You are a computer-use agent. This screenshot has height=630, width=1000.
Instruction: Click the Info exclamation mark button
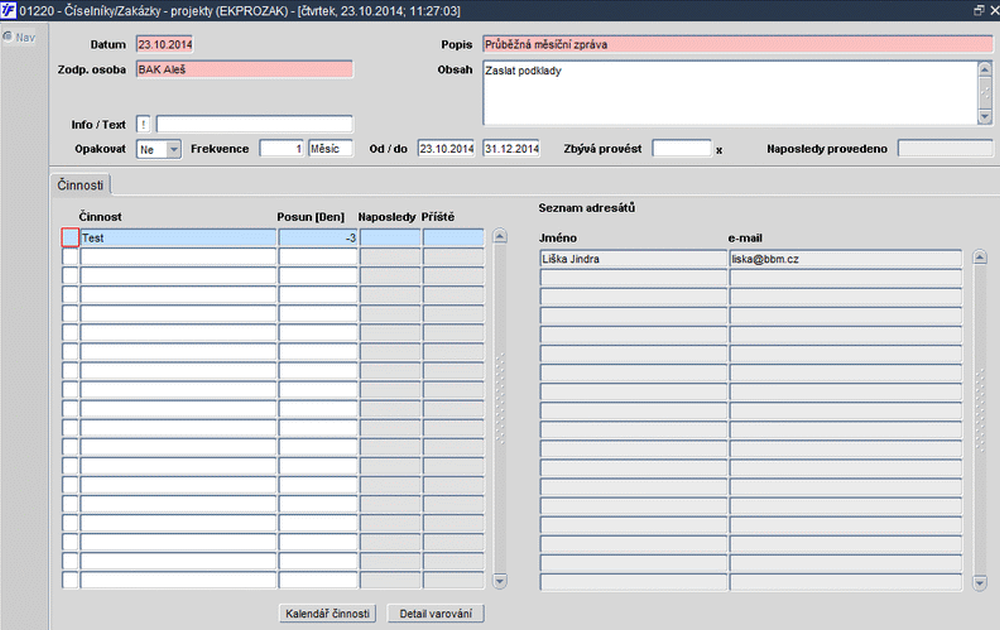click(x=143, y=124)
